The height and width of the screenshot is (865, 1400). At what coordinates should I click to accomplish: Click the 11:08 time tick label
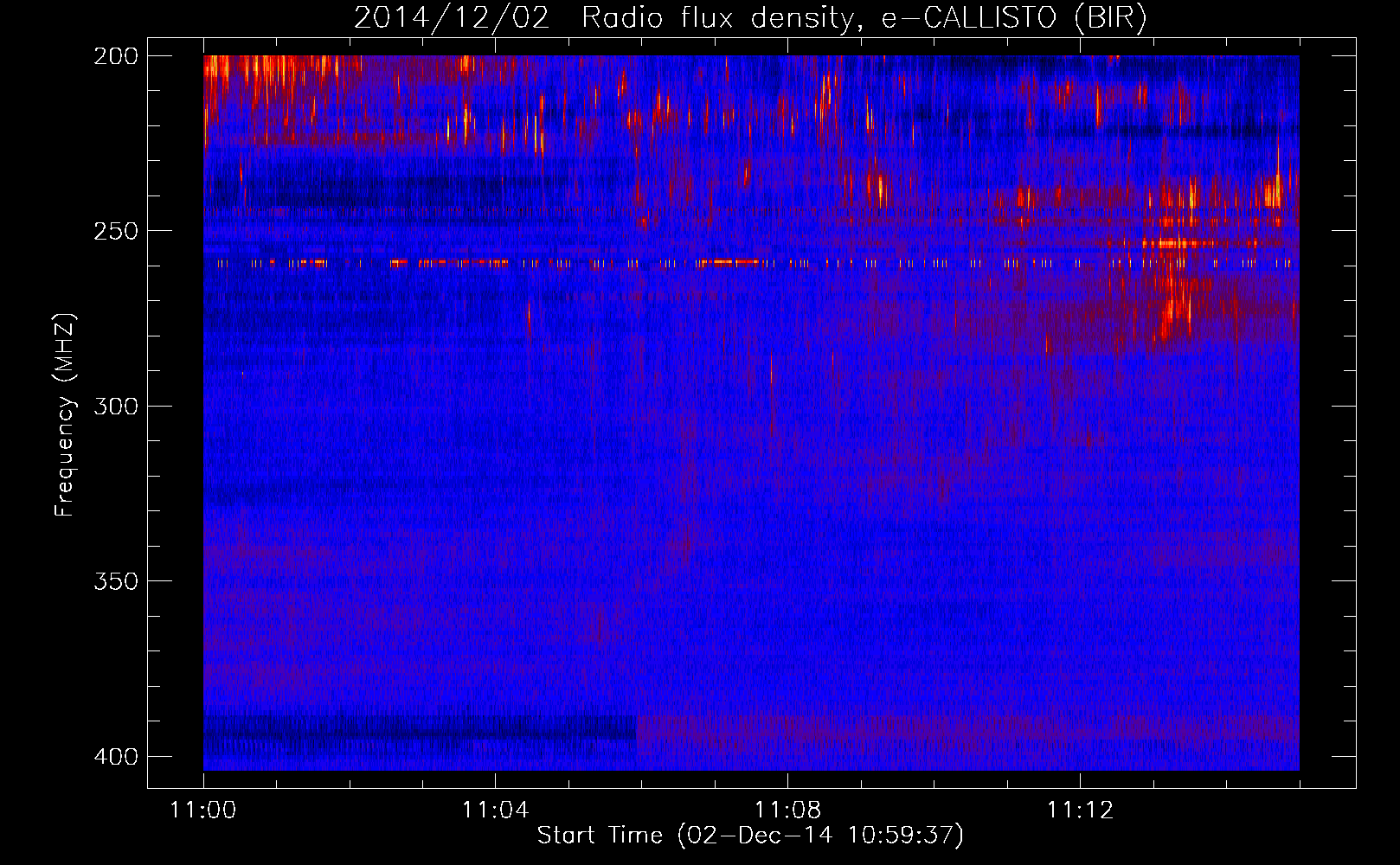point(788,811)
